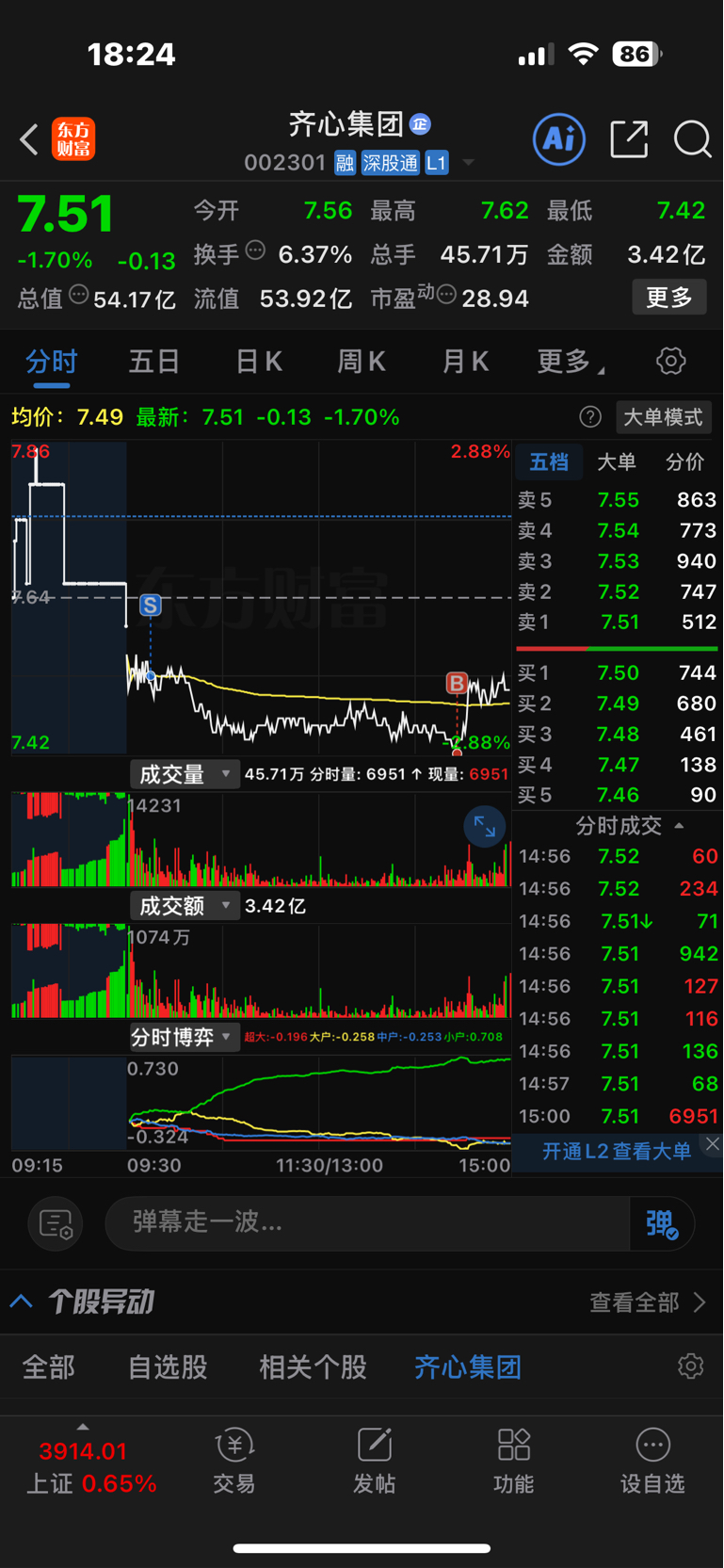Open the 东方财富 logo icon
The height and width of the screenshot is (1568, 724).
pyautogui.click(x=73, y=139)
